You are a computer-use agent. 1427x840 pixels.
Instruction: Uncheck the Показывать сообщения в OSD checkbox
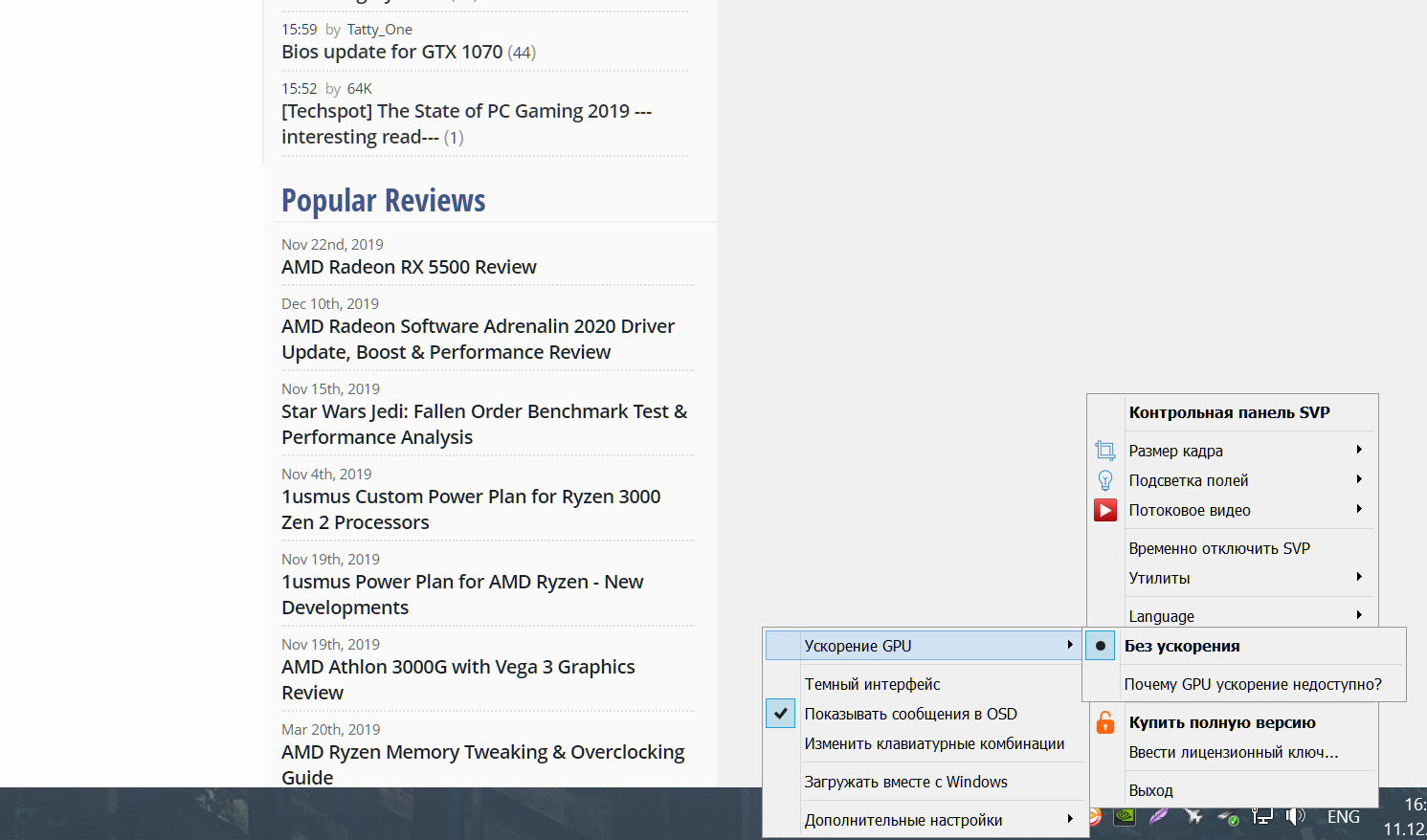click(x=781, y=714)
